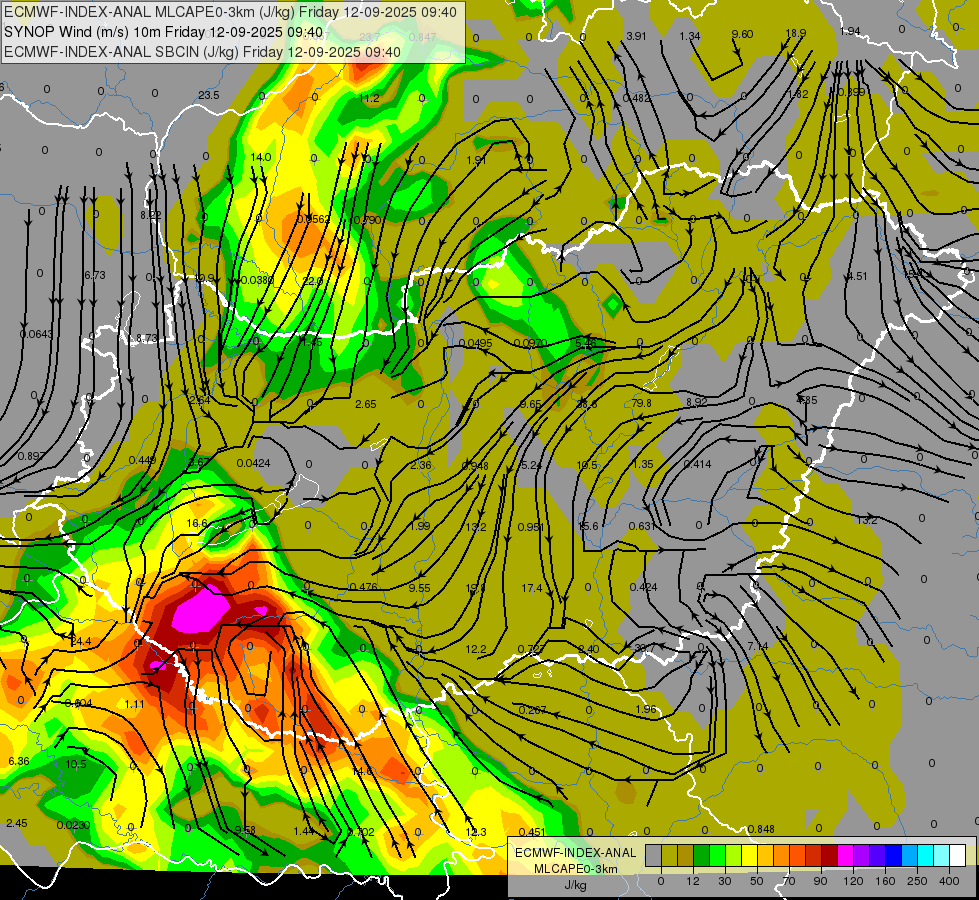Click the lime green swatch above 30
The image size is (979, 900).
734,855
